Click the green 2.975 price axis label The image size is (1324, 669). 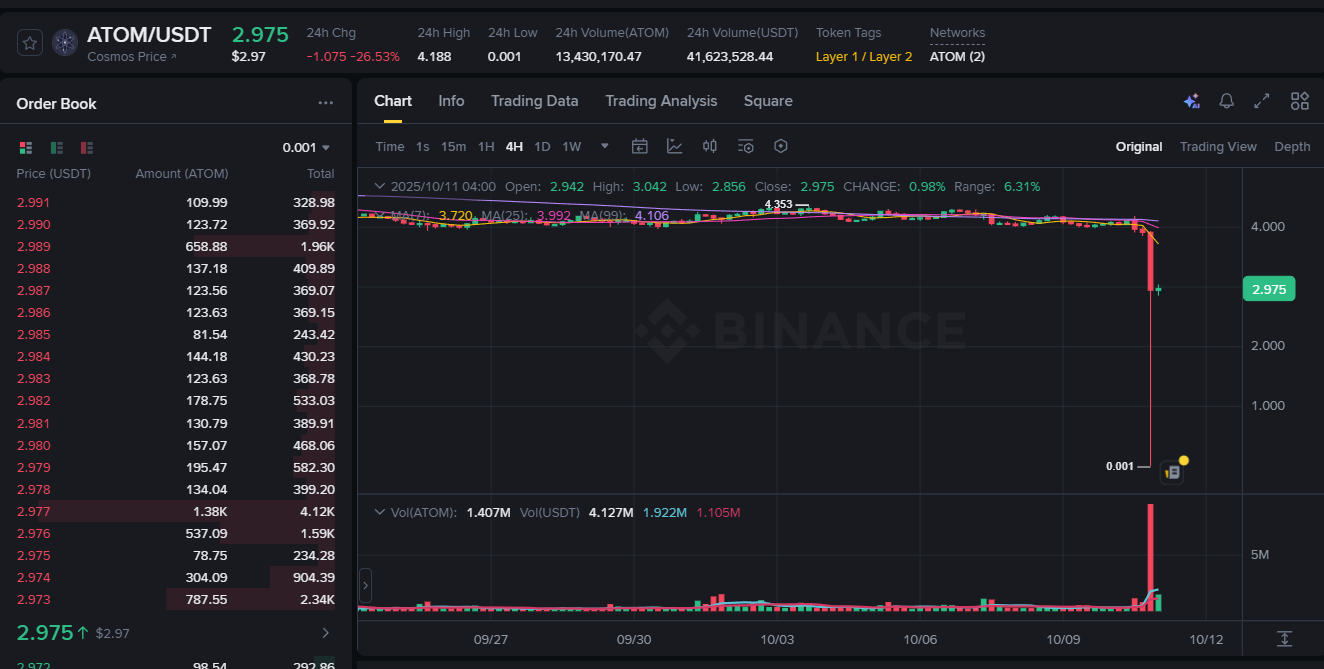pos(1268,289)
